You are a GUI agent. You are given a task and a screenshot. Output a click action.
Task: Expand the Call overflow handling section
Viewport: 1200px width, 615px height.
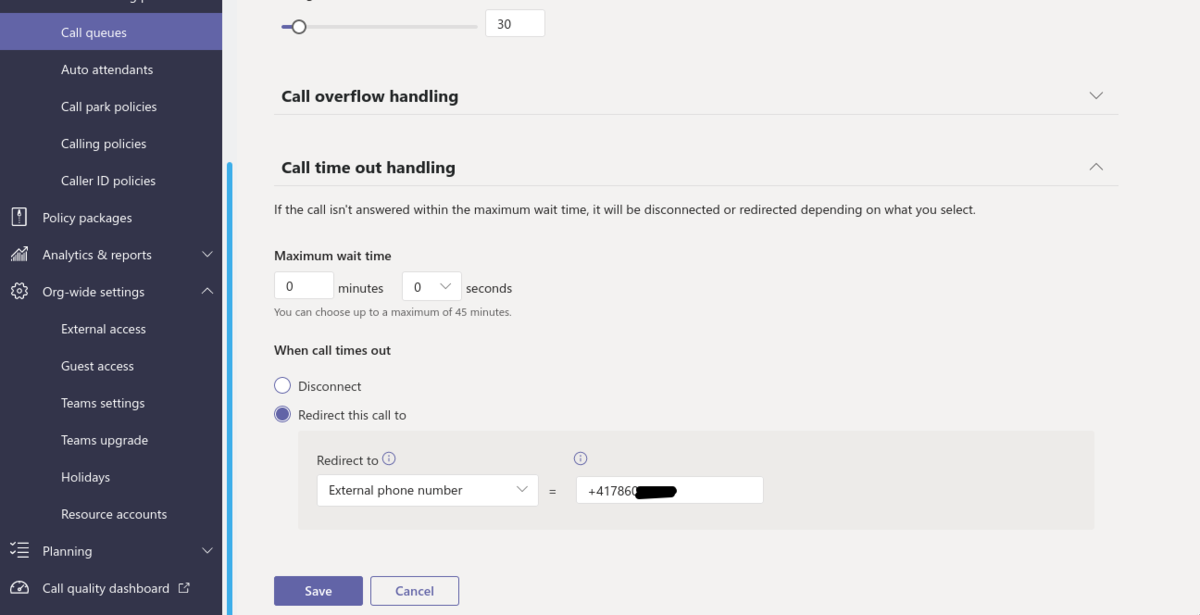tap(1096, 95)
